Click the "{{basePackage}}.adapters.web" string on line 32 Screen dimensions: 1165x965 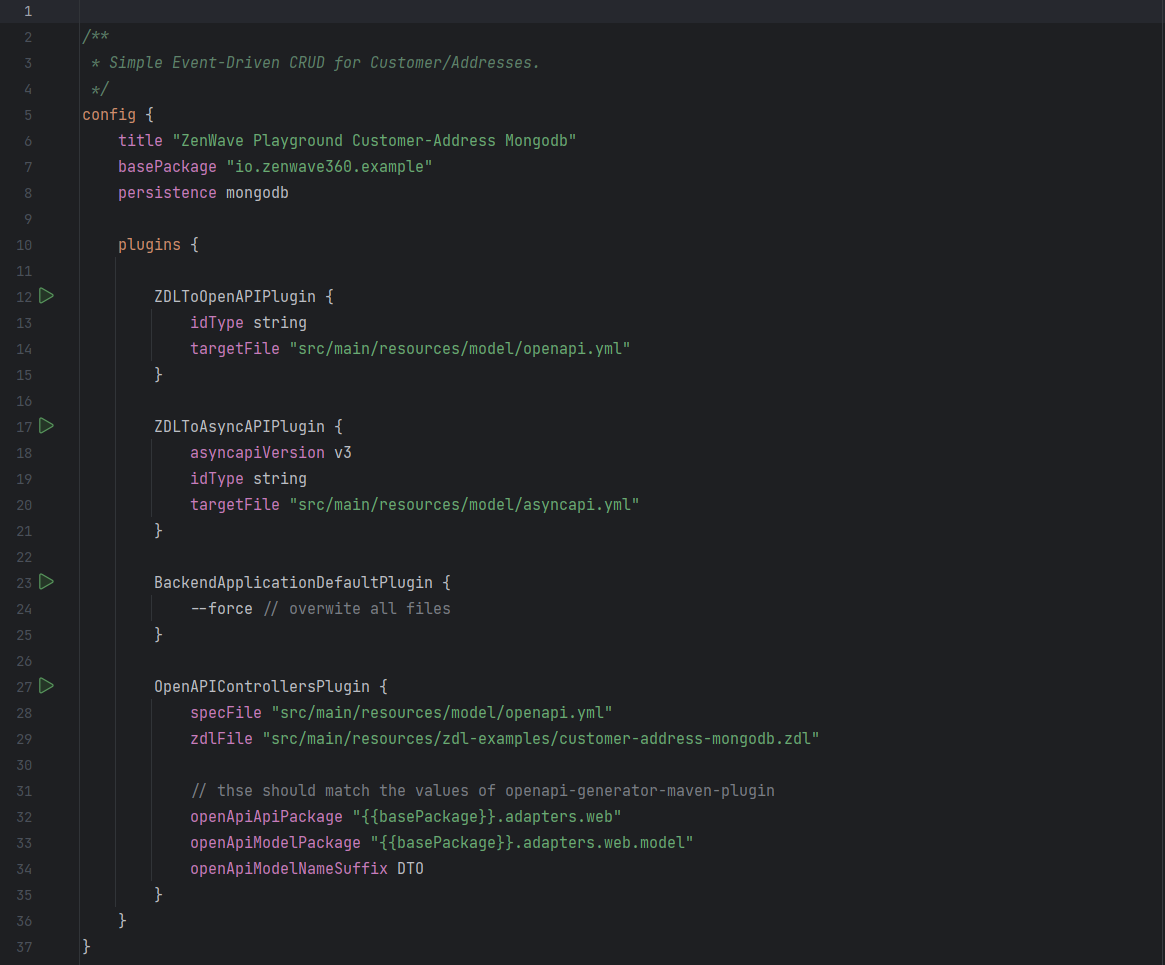pos(487,816)
